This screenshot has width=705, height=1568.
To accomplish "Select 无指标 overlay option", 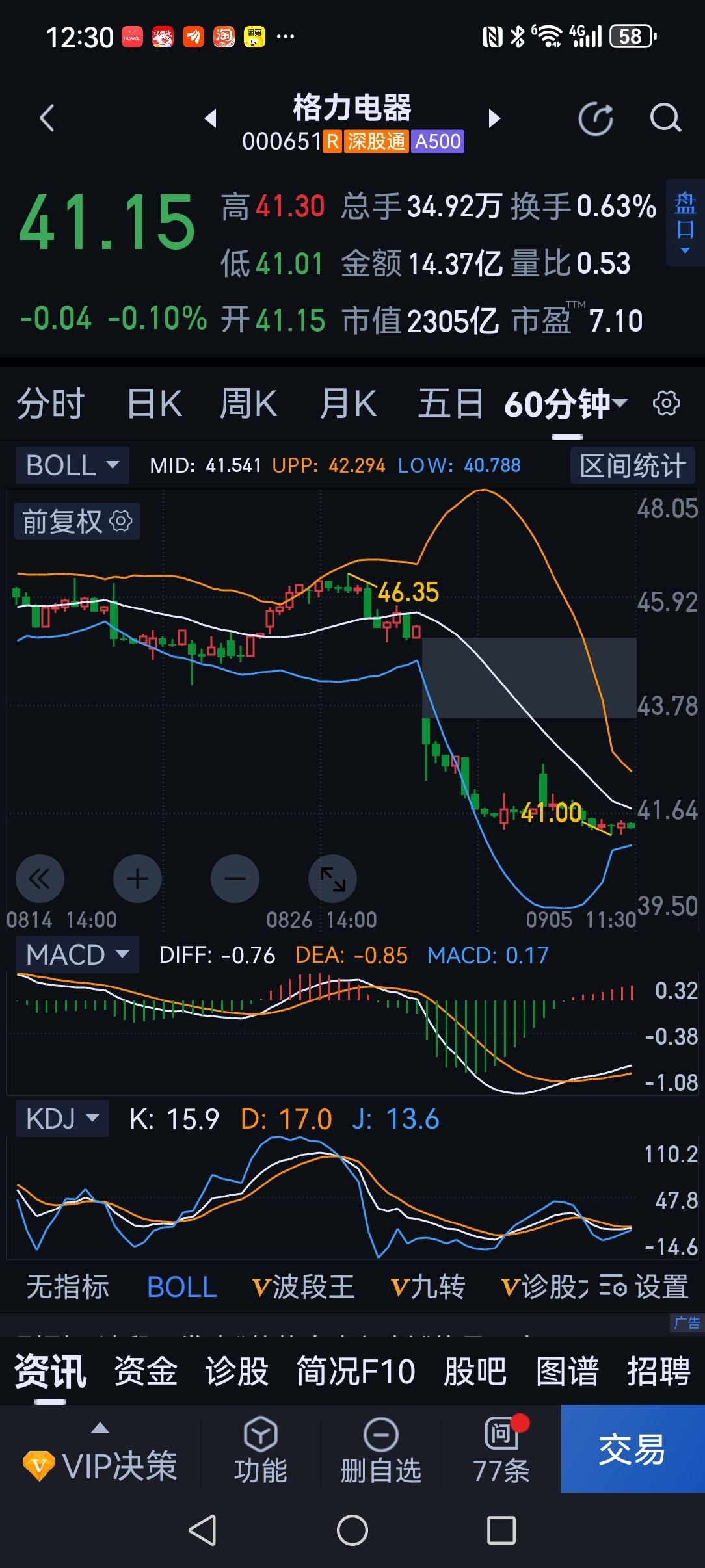I will click(x=68, y=1287).
